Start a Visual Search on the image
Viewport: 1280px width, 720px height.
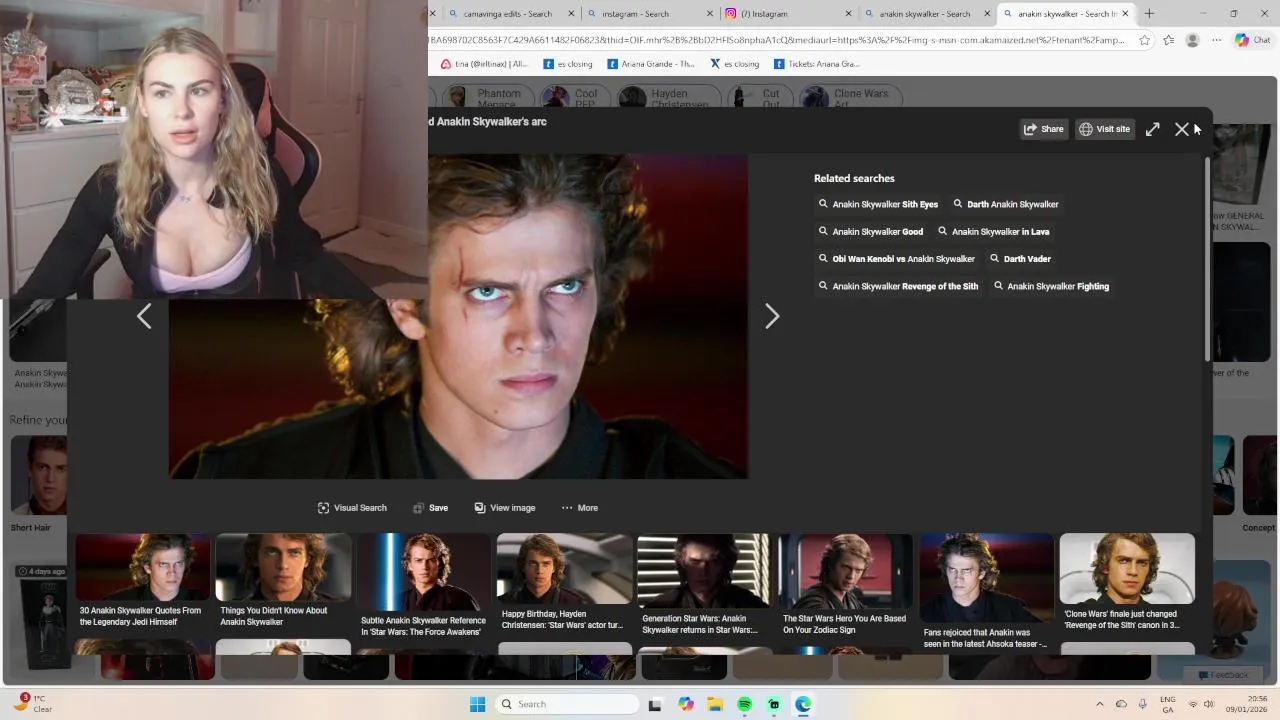point(352,508)
